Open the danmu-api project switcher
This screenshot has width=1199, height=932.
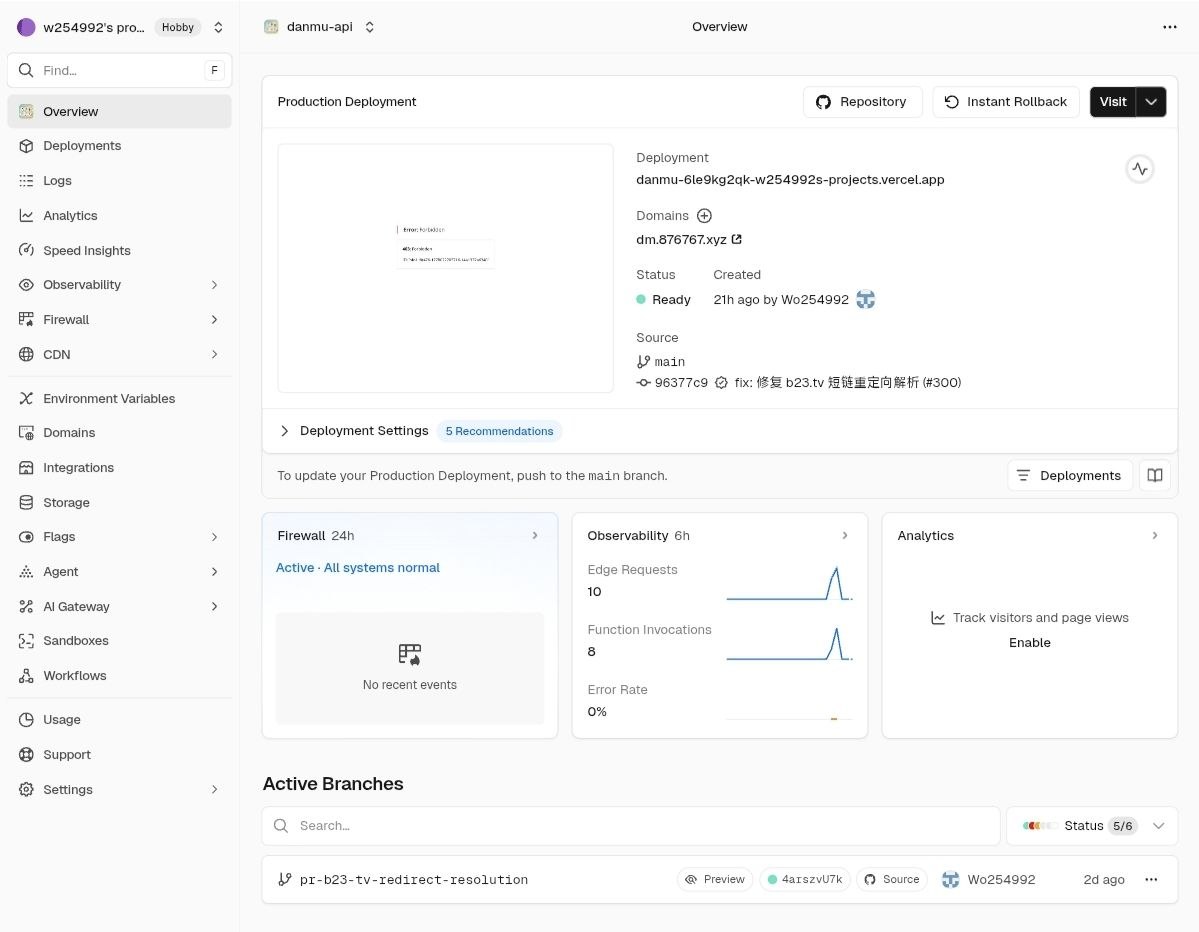coord(369,27)
